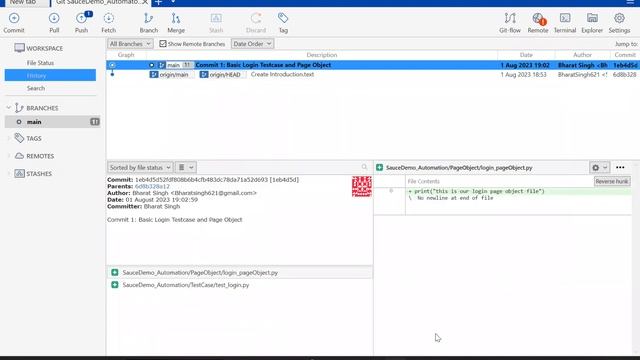Click the Push toolbar icon
The image size is (640, 360).
coord(82,23)
